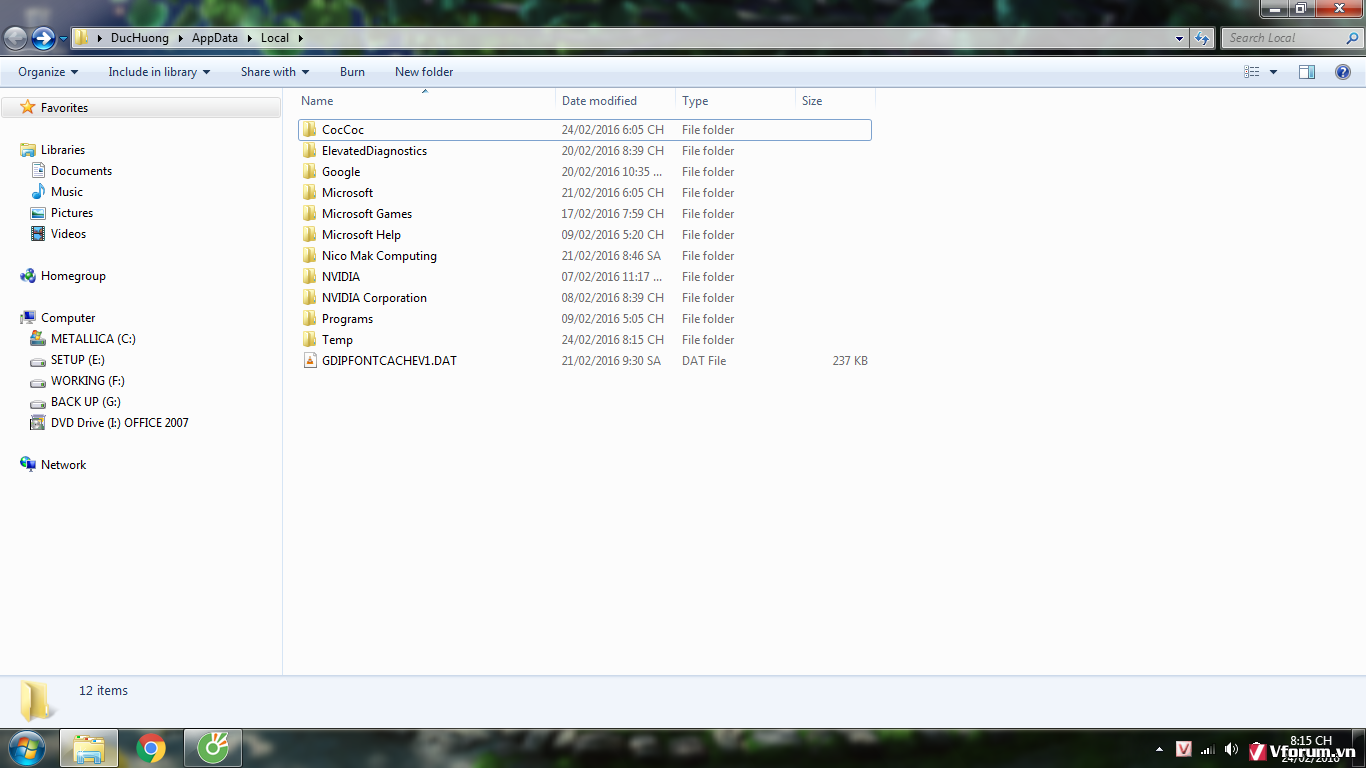
Task: Click the Refresh button beside address bar
Action: pyautogui.click(x=1202, y=38)
